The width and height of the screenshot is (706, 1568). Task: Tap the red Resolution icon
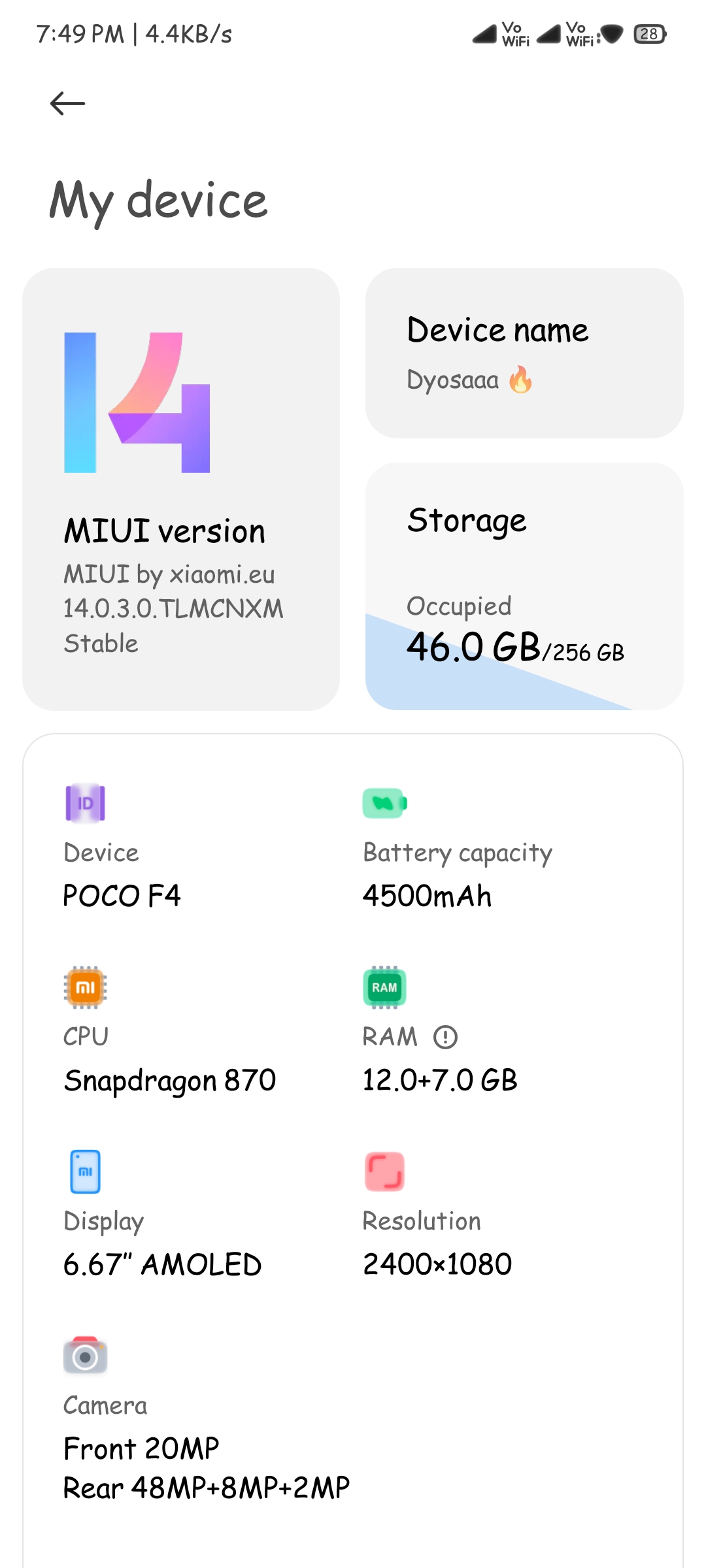pos(384,1171)
